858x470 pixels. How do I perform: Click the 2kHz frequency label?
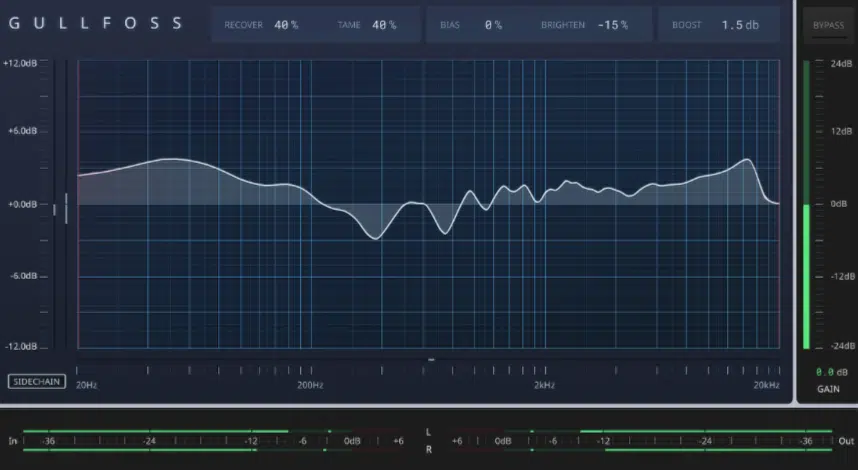click(544, 385)
